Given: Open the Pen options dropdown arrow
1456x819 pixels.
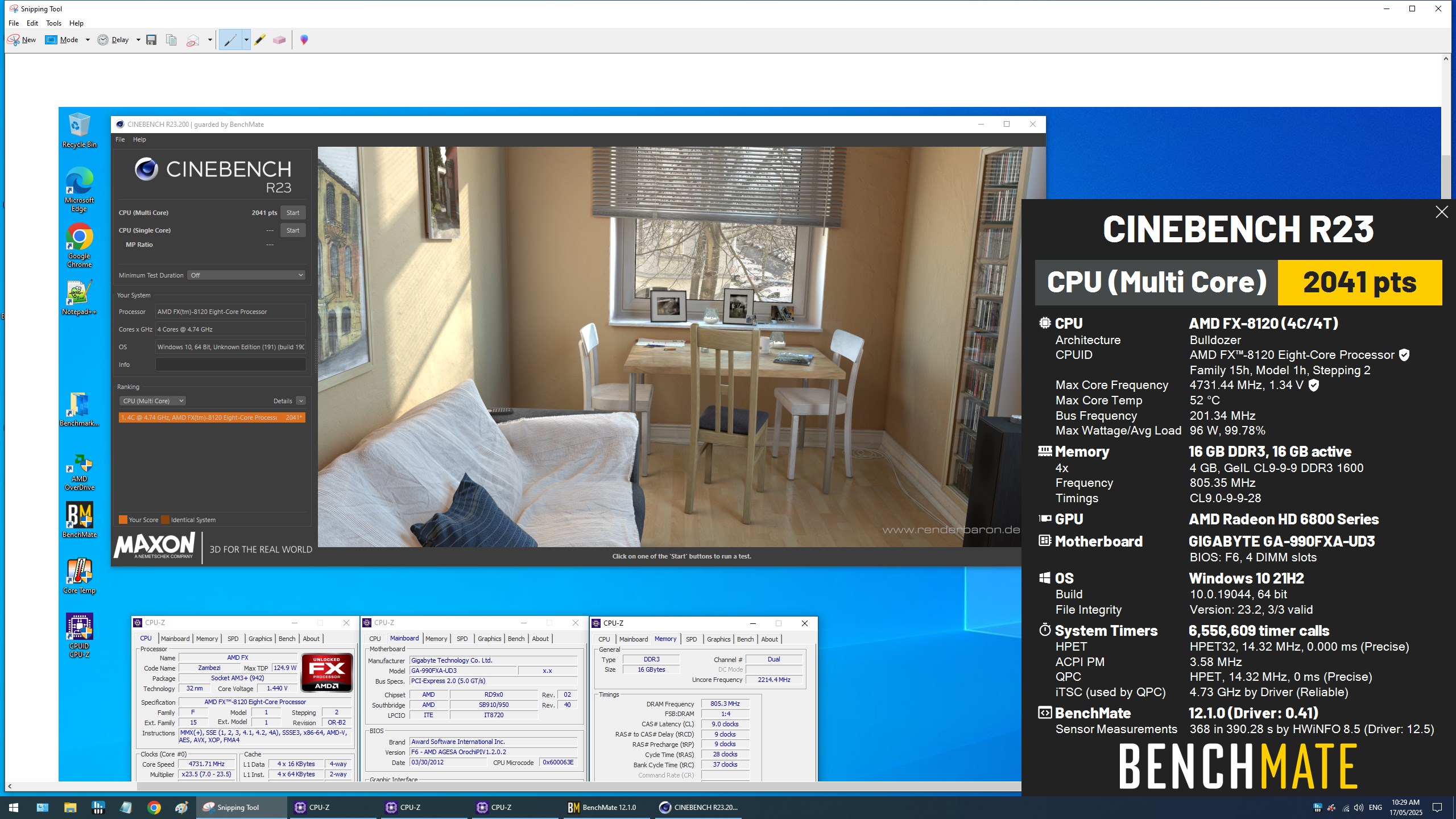Looking at the screenshot, I should tap(246, 40).
